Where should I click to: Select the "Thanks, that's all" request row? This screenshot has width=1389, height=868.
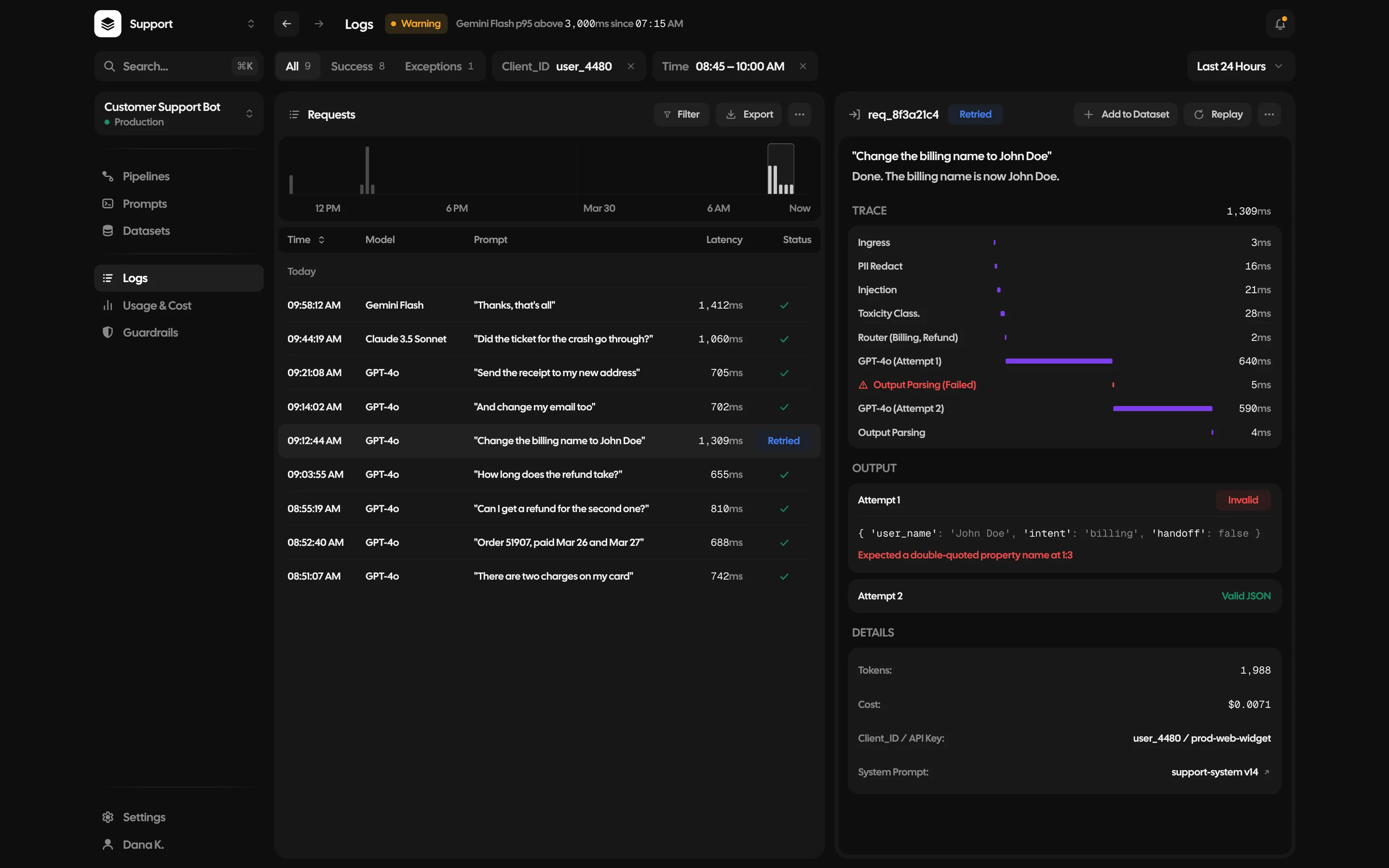click(549, 305)
